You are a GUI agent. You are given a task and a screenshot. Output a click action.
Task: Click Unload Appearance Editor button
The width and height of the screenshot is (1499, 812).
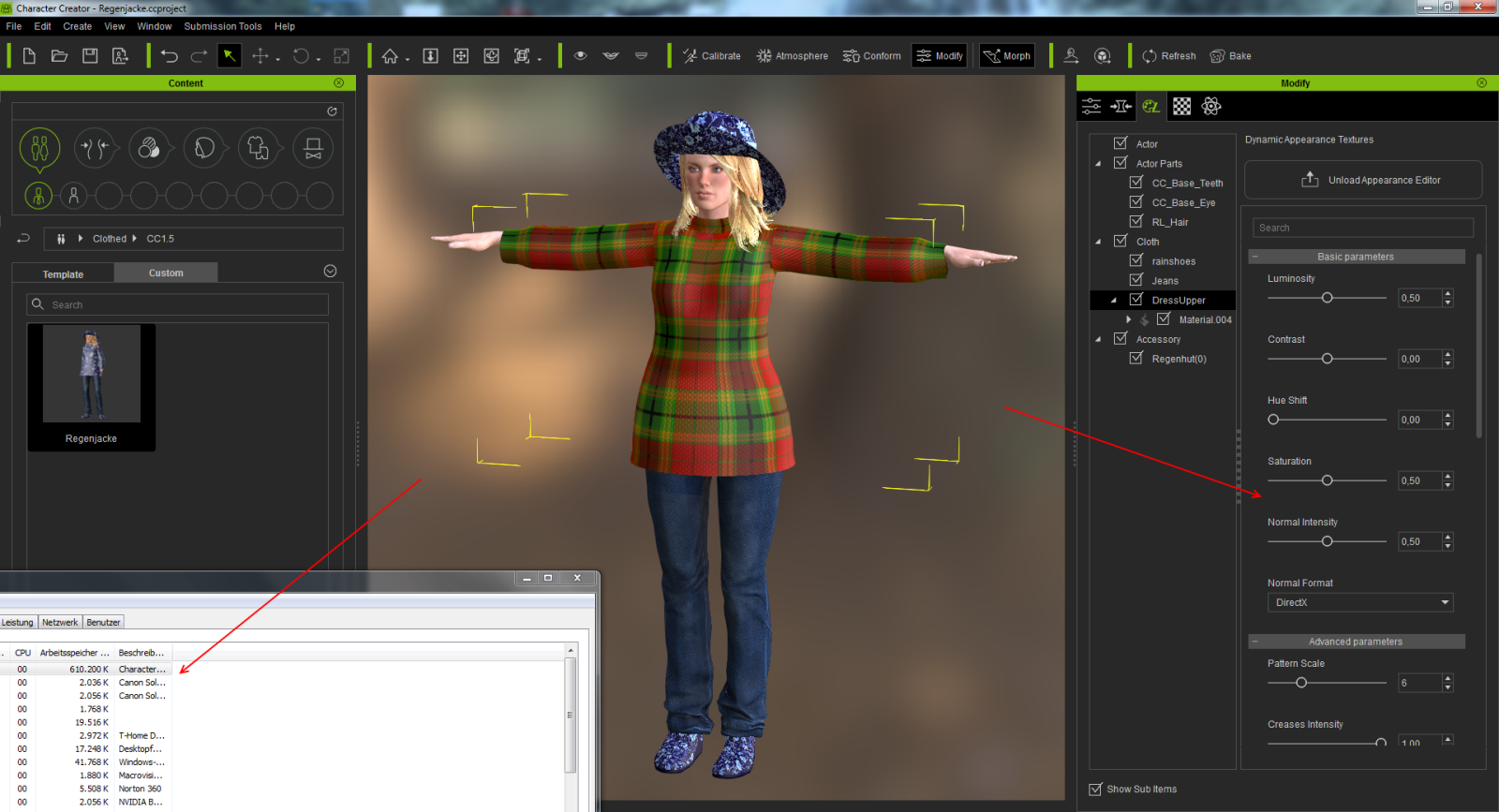click(x=1363, y=180)
